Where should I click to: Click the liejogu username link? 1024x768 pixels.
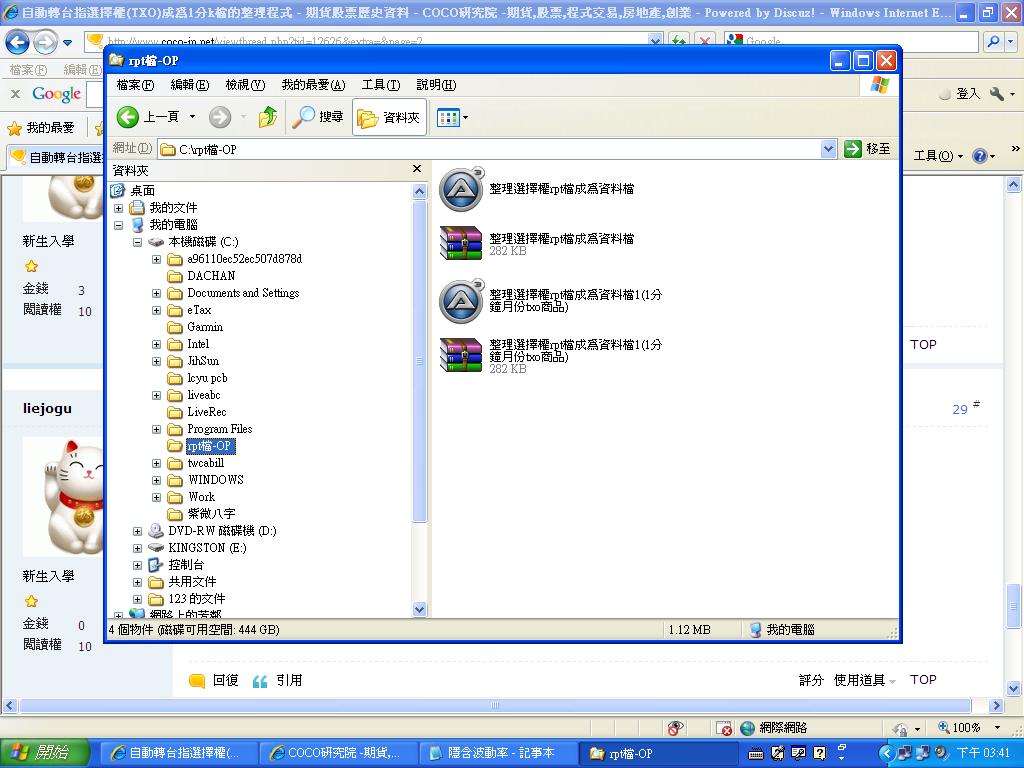coord(47,409)
